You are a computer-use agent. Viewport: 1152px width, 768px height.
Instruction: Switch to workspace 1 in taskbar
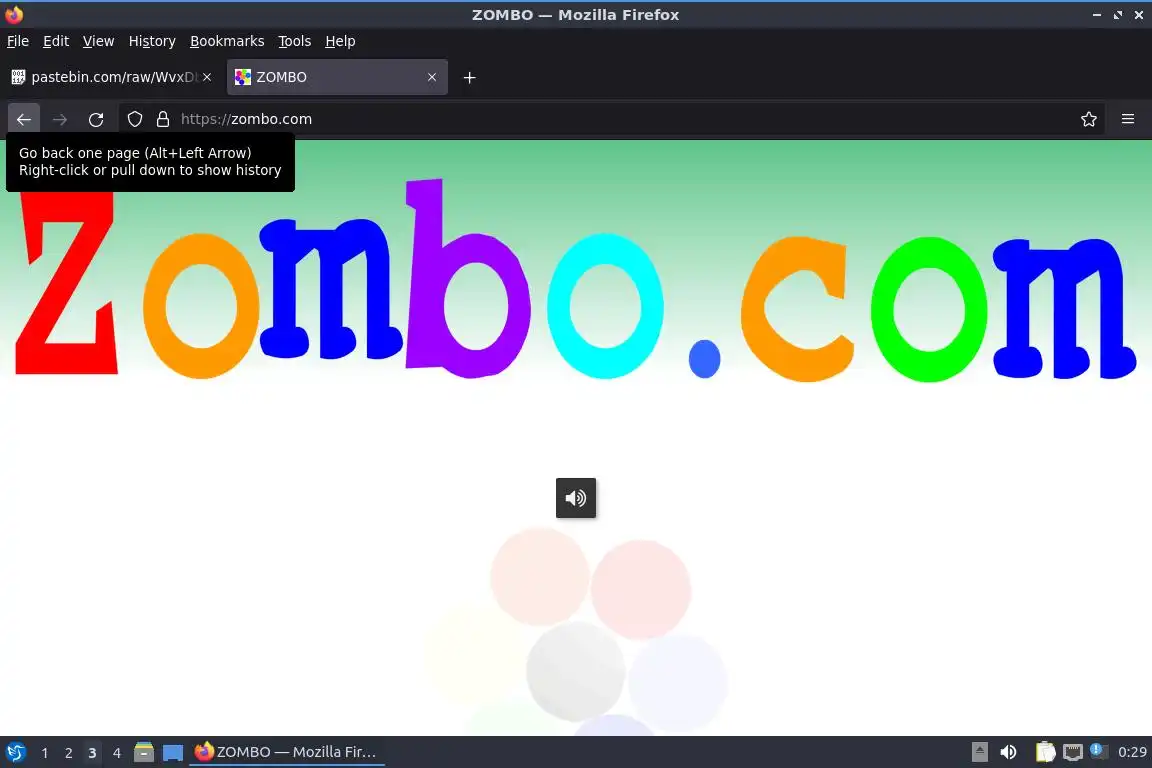45,753
